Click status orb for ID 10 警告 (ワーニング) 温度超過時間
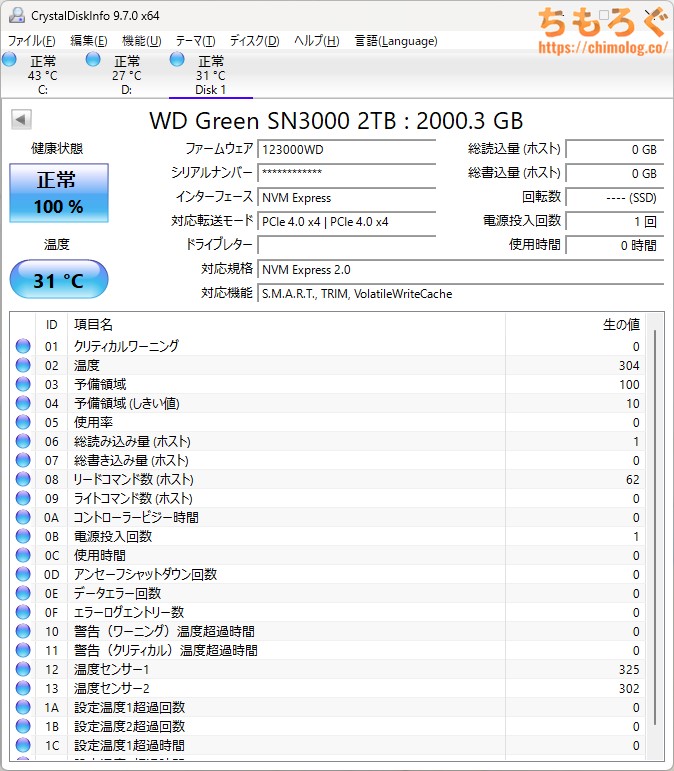This screenshot has height=771, width=674. [23, 631]
